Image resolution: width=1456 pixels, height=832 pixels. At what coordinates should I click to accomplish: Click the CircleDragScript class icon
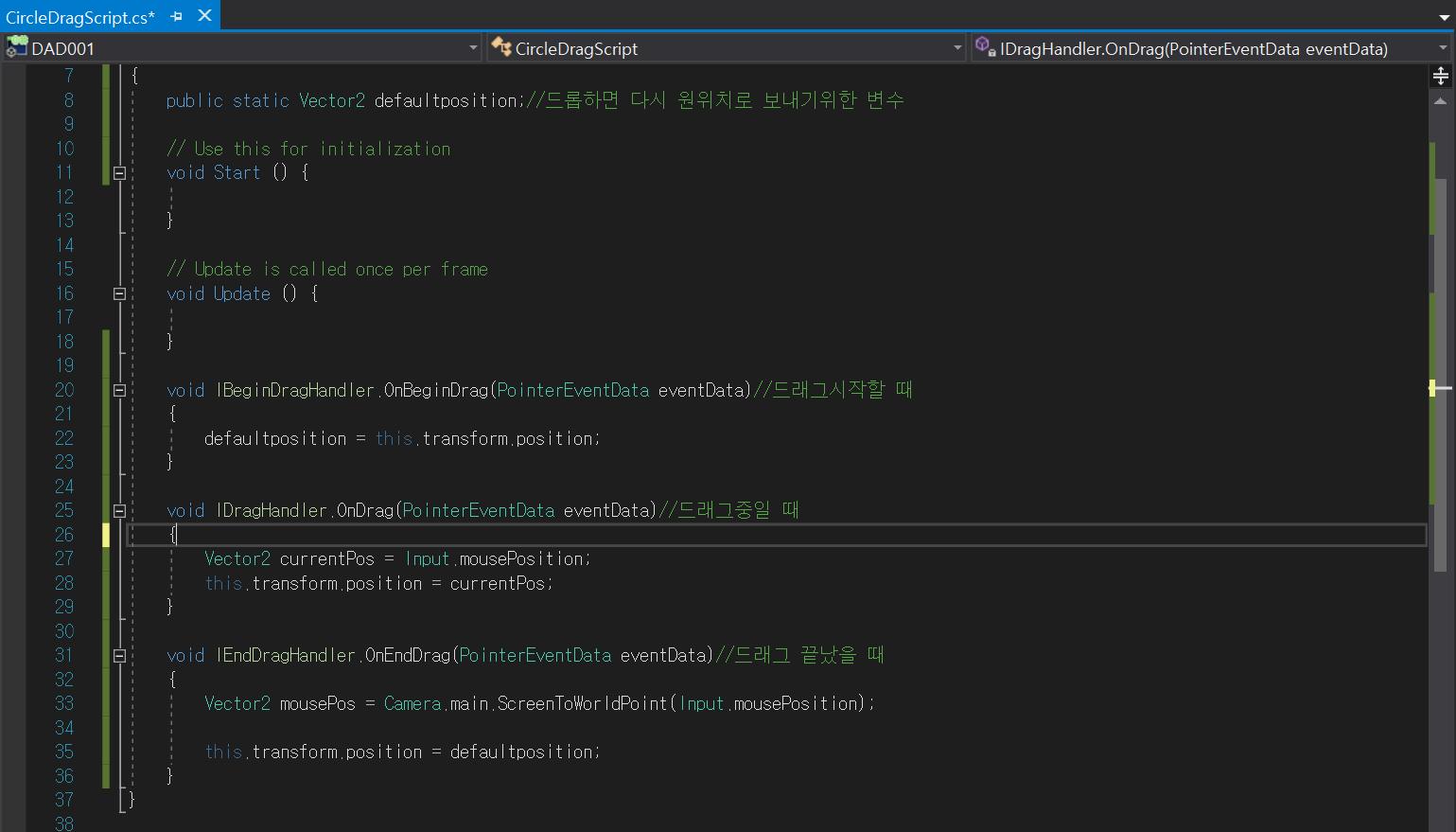[x=501, y=47]
